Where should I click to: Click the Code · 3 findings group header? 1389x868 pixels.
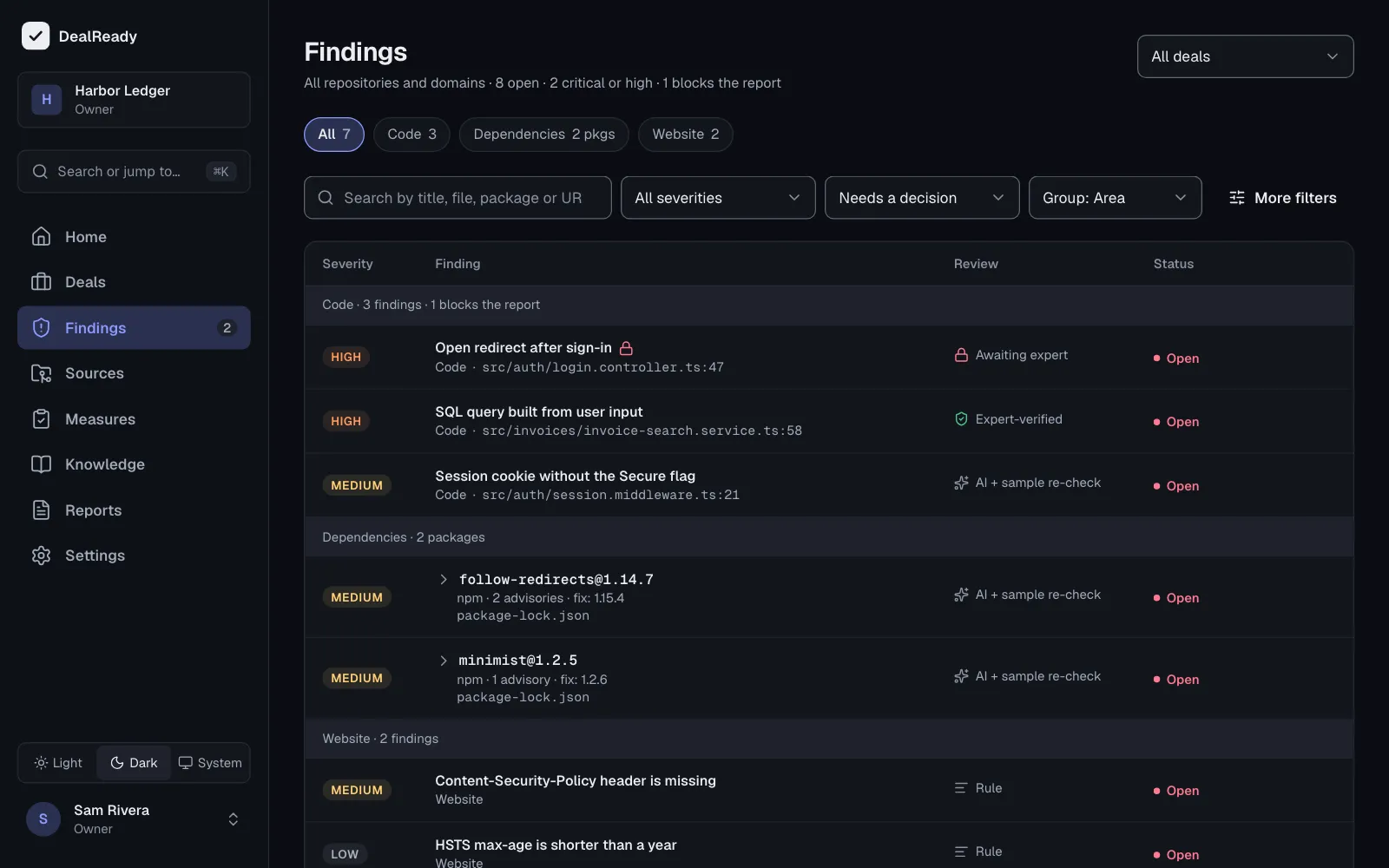[829, 305]
